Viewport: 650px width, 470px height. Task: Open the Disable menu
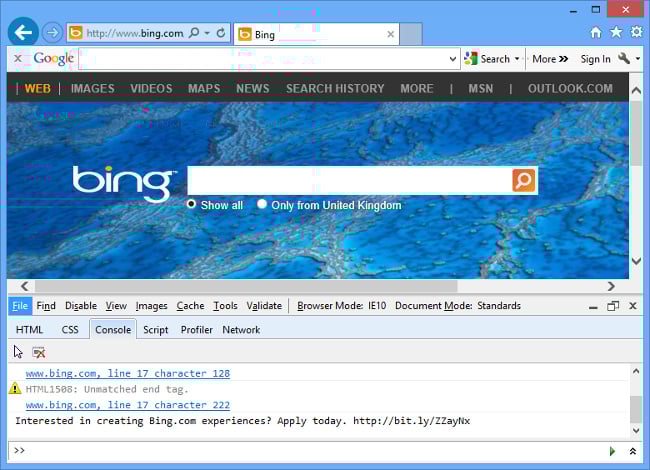[x=81, y=306]
